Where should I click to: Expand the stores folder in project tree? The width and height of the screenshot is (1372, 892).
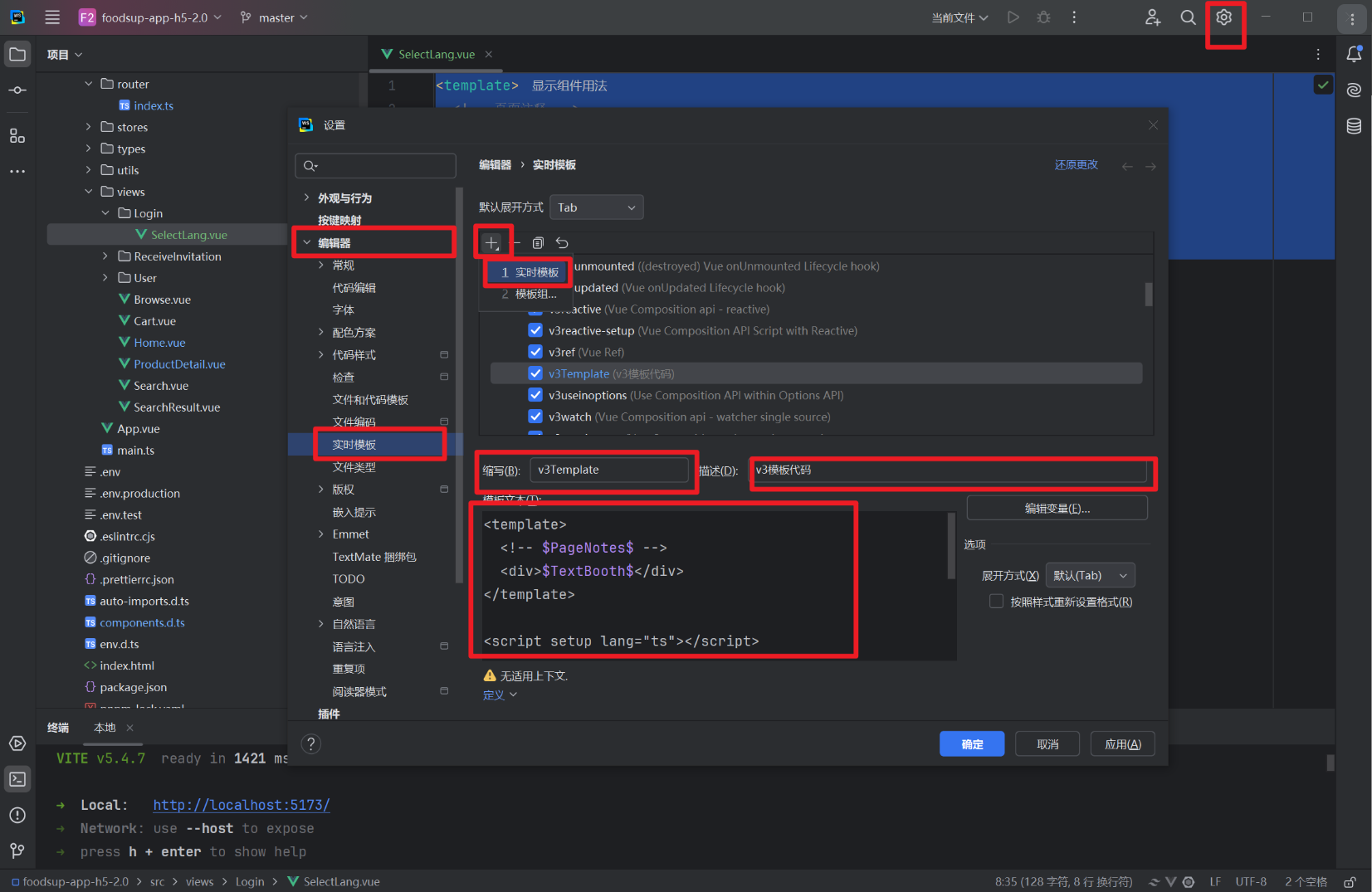pos(89,127)
